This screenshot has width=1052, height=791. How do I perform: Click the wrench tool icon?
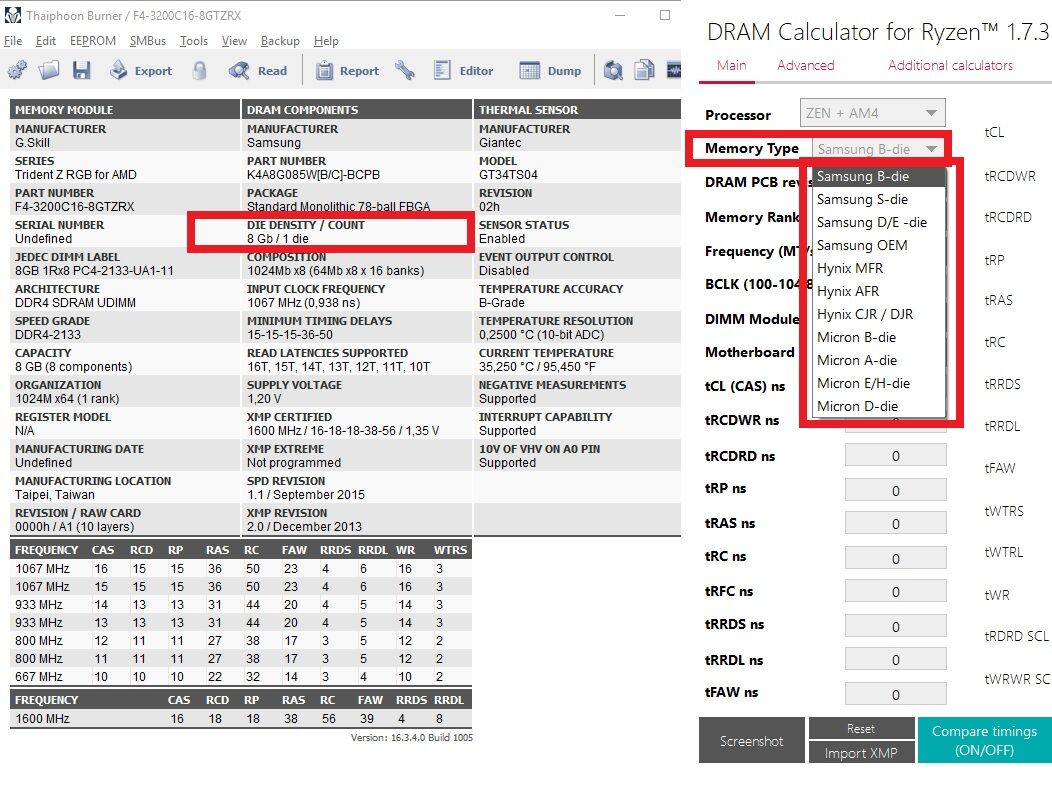tap(405, 70)
